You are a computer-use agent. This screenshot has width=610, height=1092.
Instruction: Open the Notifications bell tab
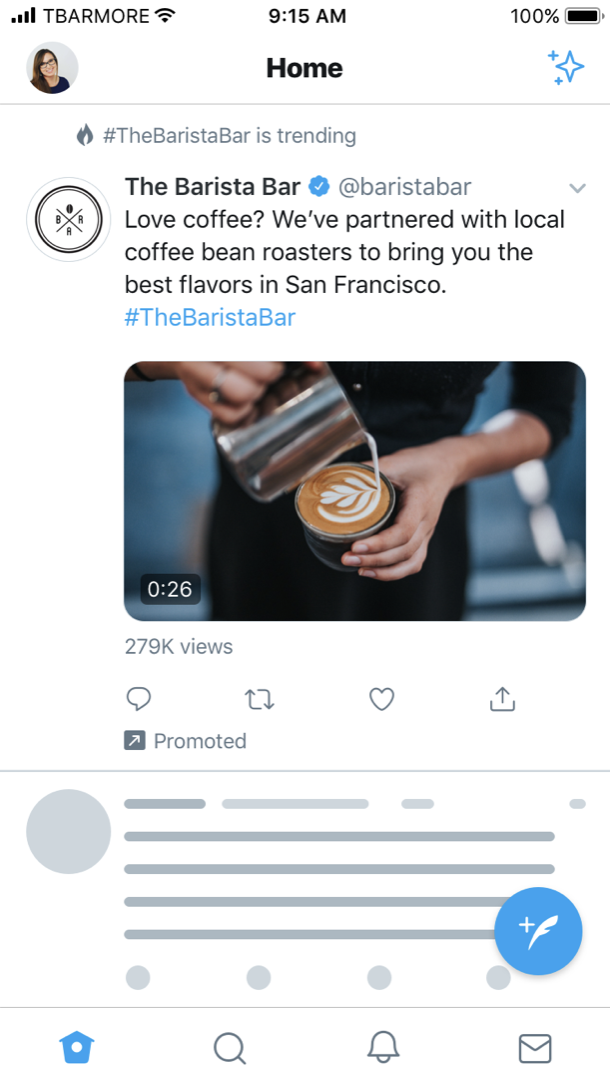coord(383,1047)
